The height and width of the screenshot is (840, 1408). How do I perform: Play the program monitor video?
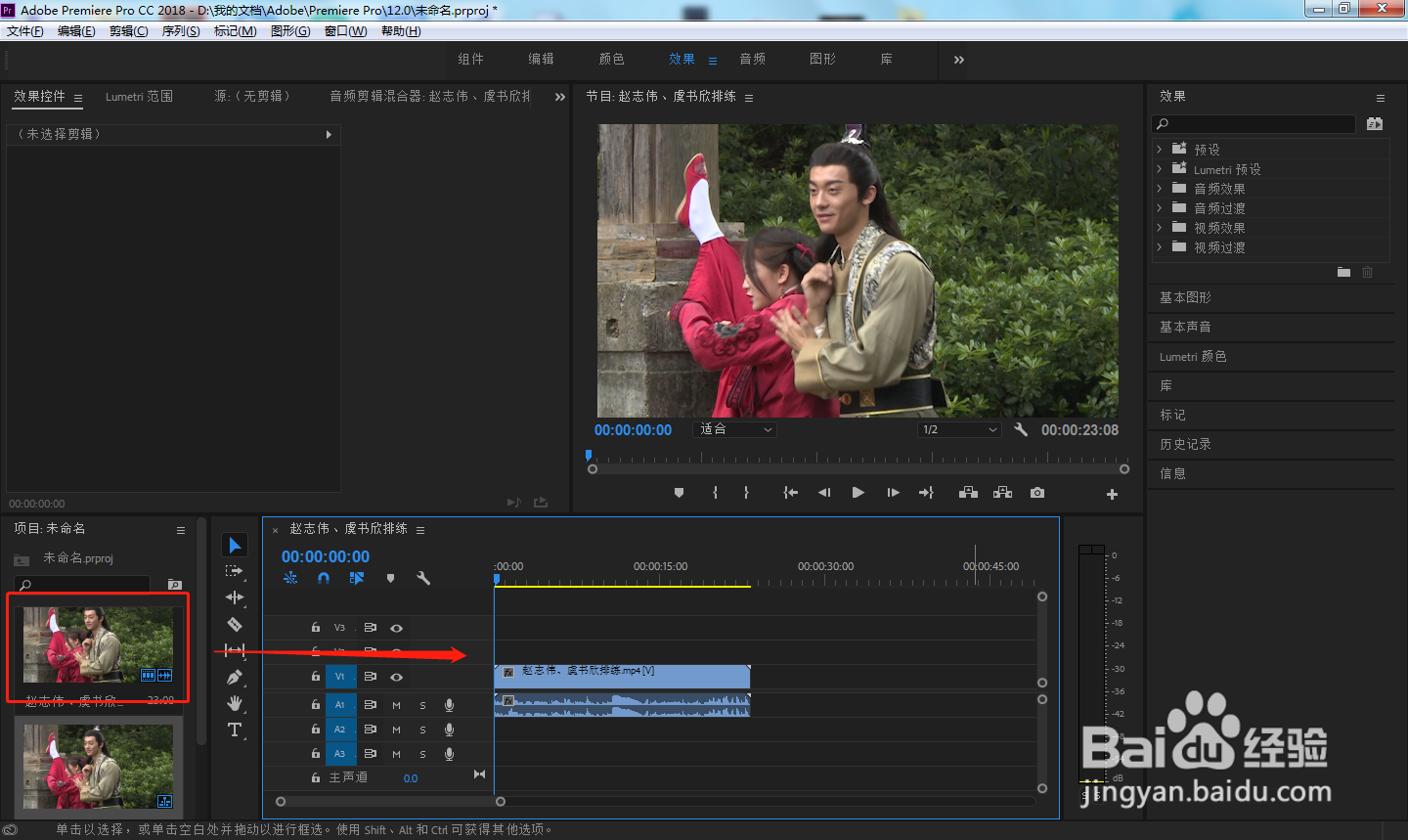coord(858,493)
